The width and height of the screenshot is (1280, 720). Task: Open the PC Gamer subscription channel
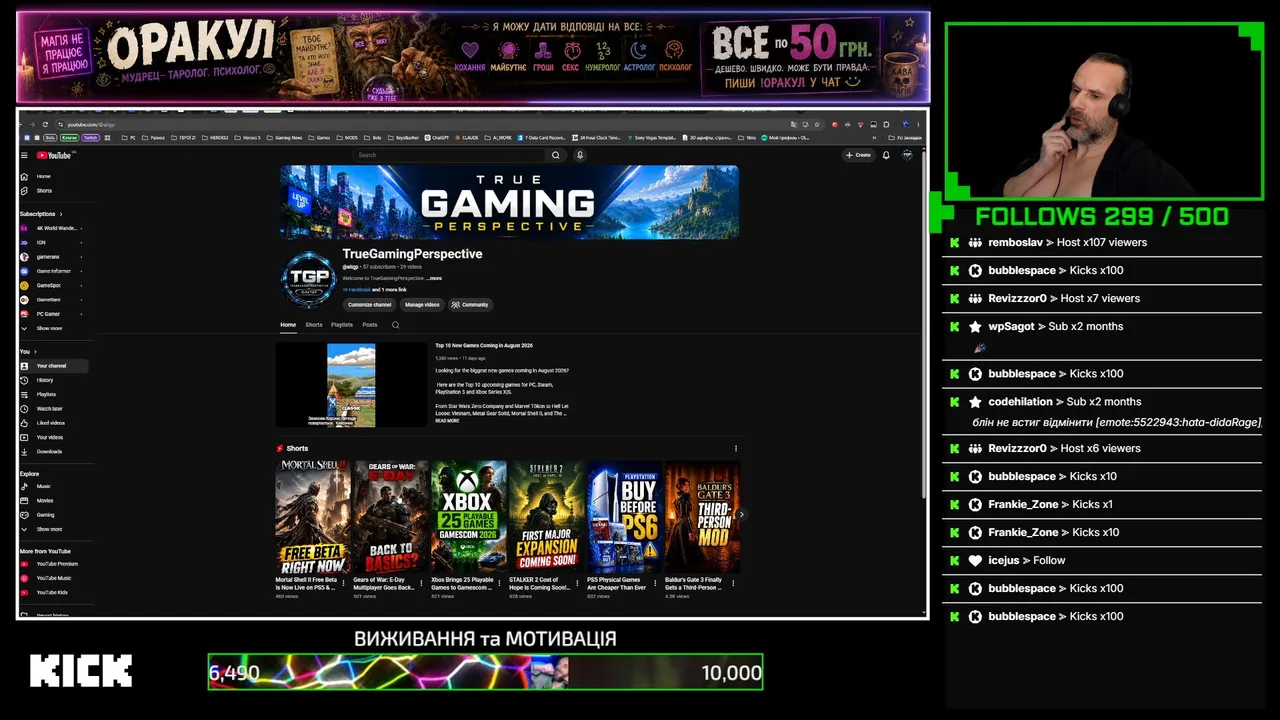(x=52, y=314)
